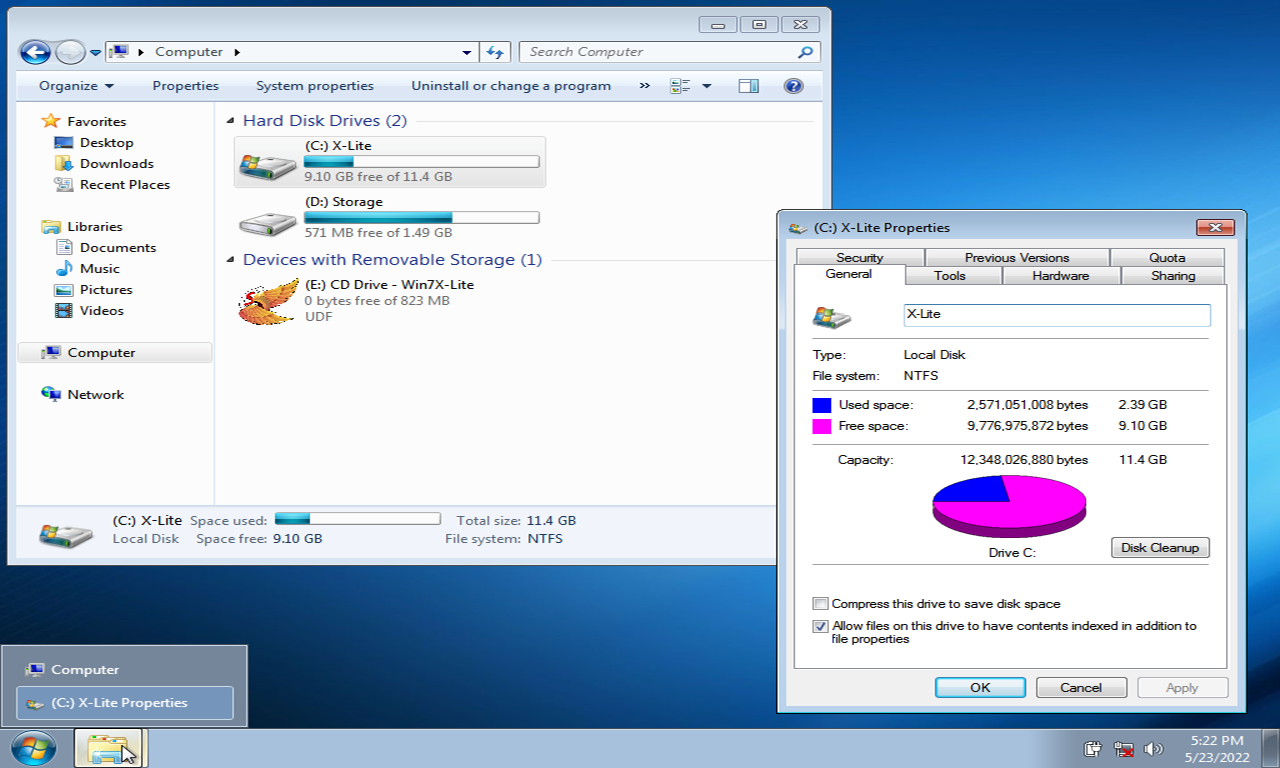Select the (E:) CD Drive Win7X-Lite icon

pos(268,301)
